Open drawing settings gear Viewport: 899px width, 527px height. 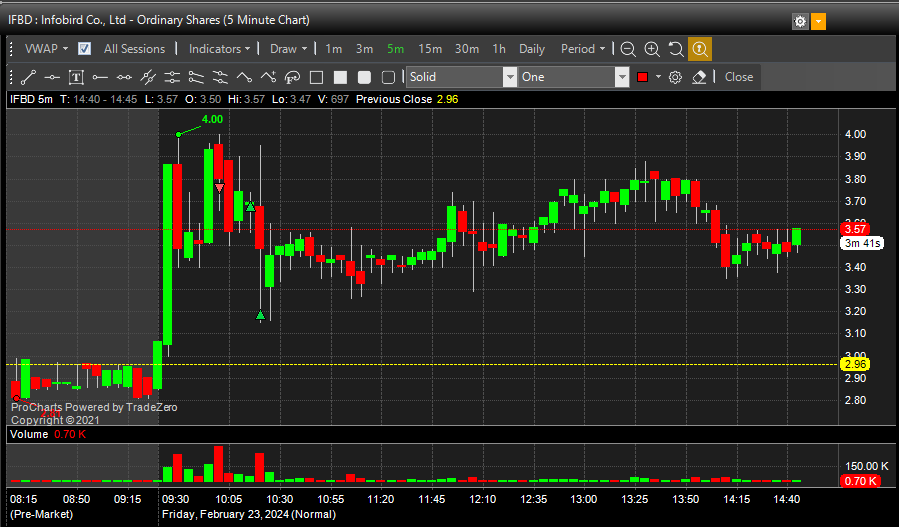(675, 77)
